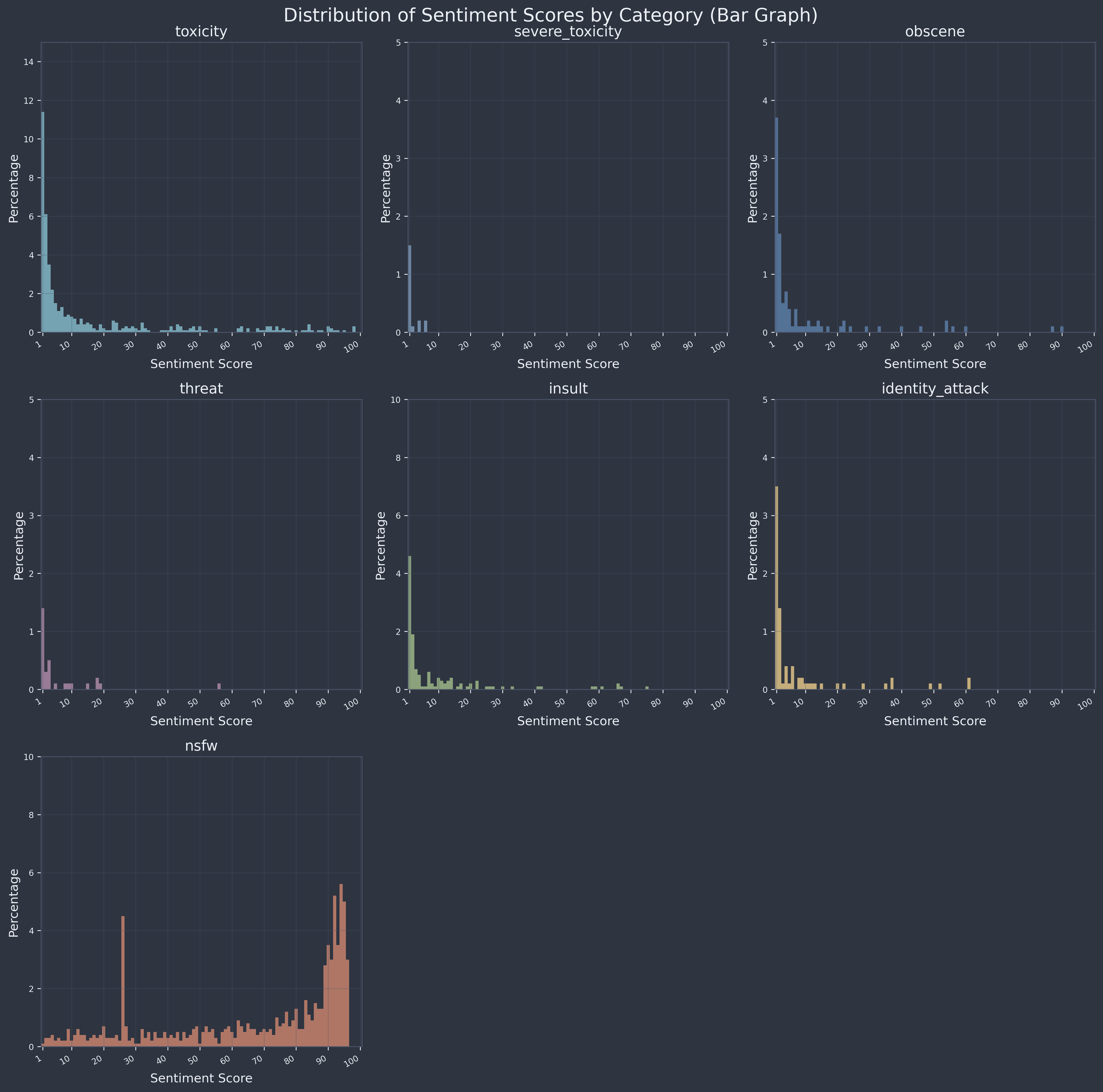Click the 'nsfw' subplot title
This screenshot has height=1092, width=1103.
[201, 746]
